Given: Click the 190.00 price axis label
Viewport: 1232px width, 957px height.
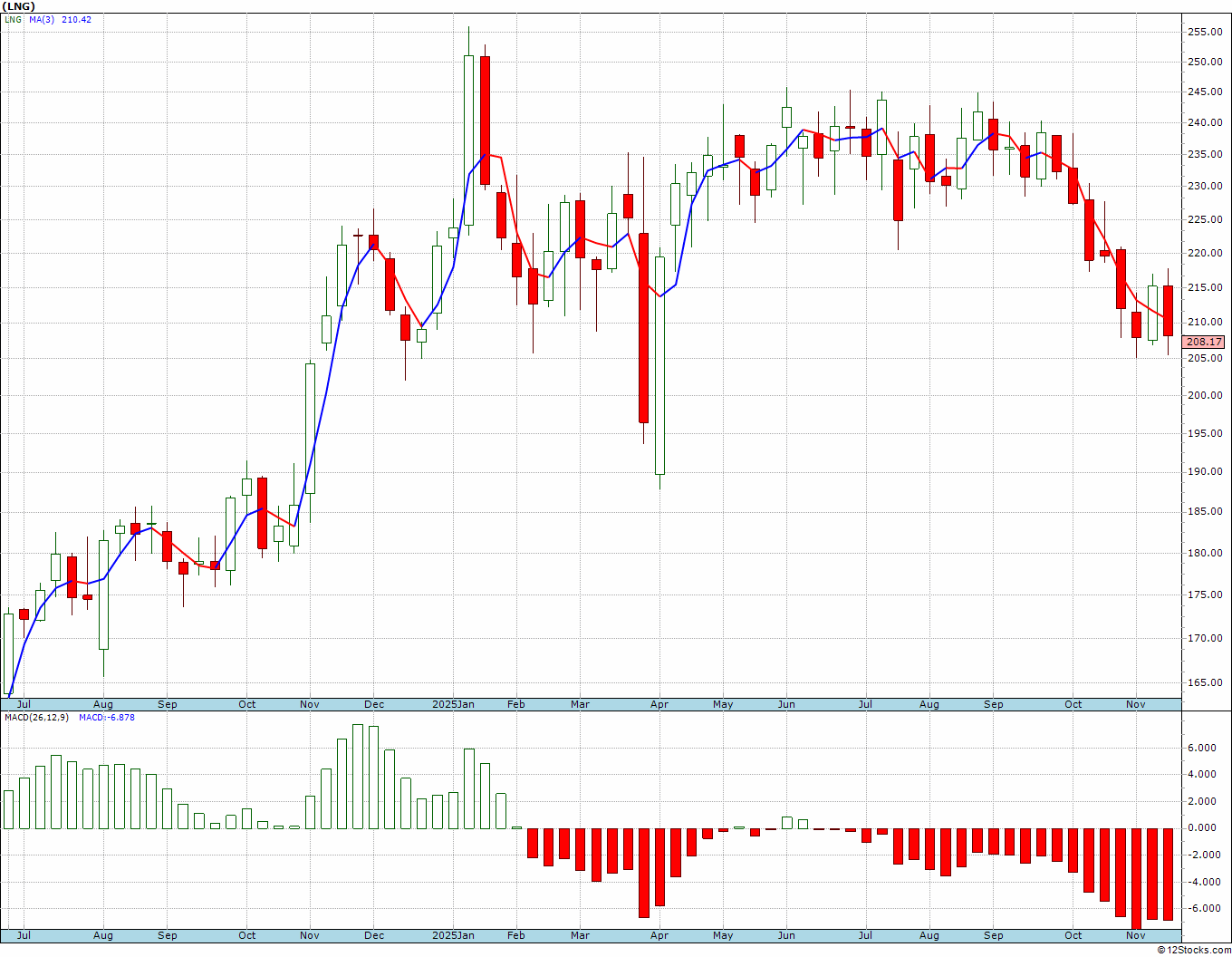Looking at the screenshot, I should click(x=1204, y=472).
